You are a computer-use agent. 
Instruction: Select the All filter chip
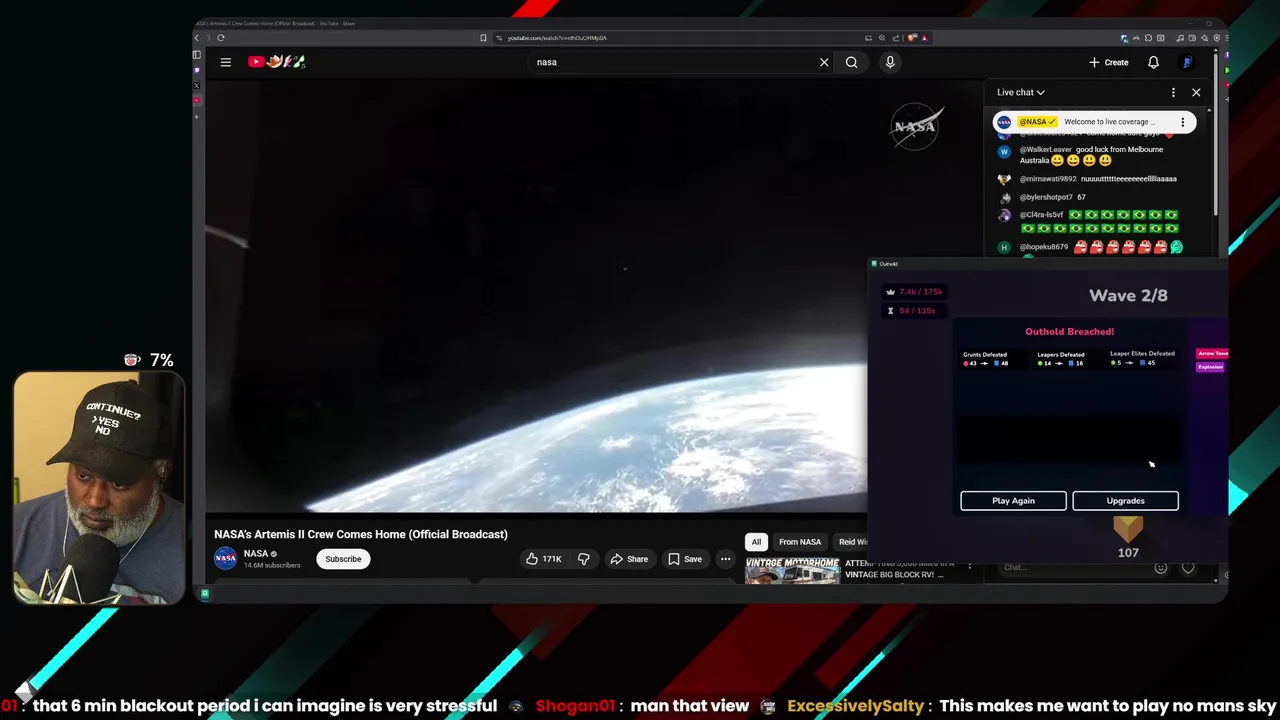click(756, 542)
